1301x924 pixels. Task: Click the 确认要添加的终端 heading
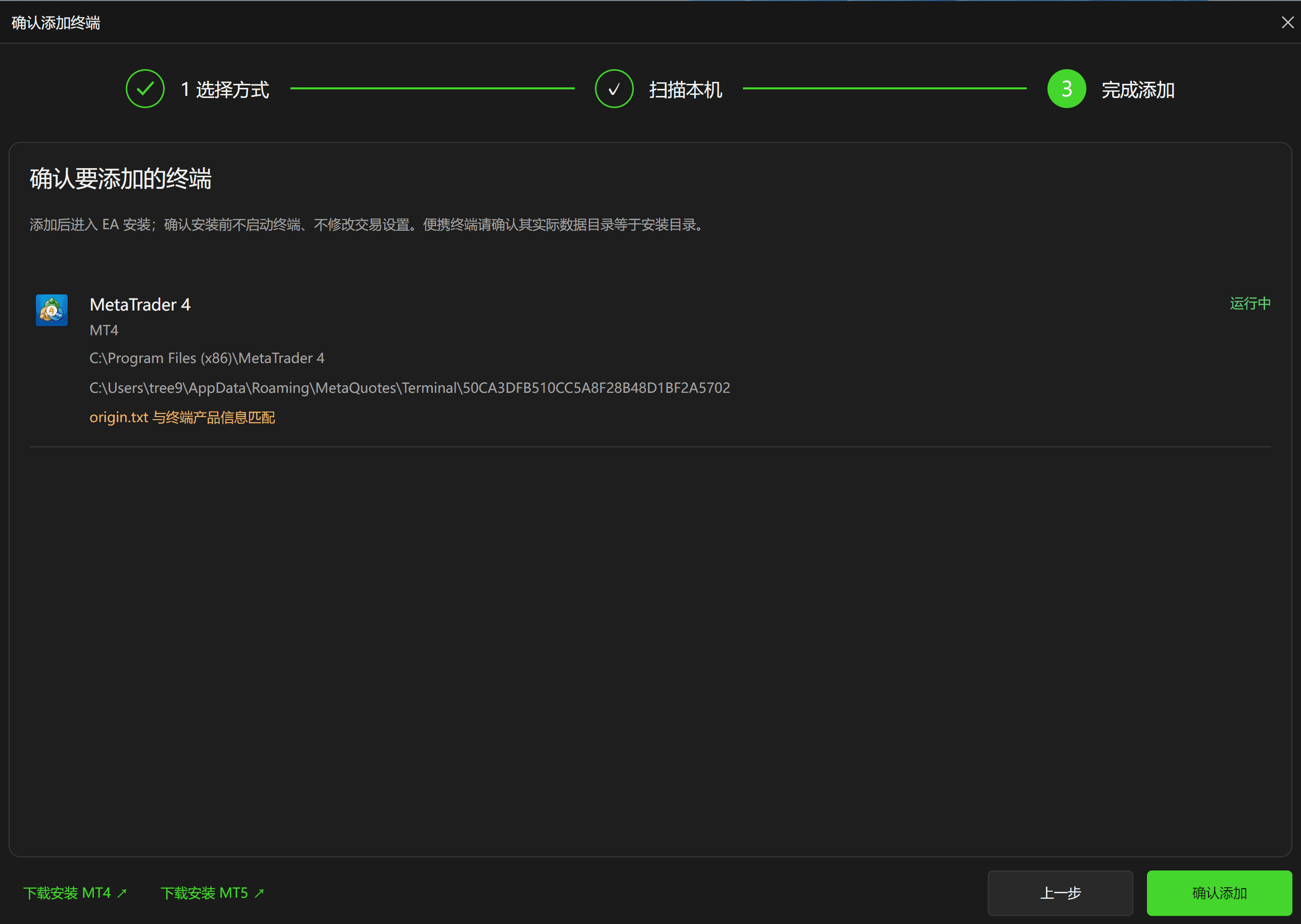[121, 179]
